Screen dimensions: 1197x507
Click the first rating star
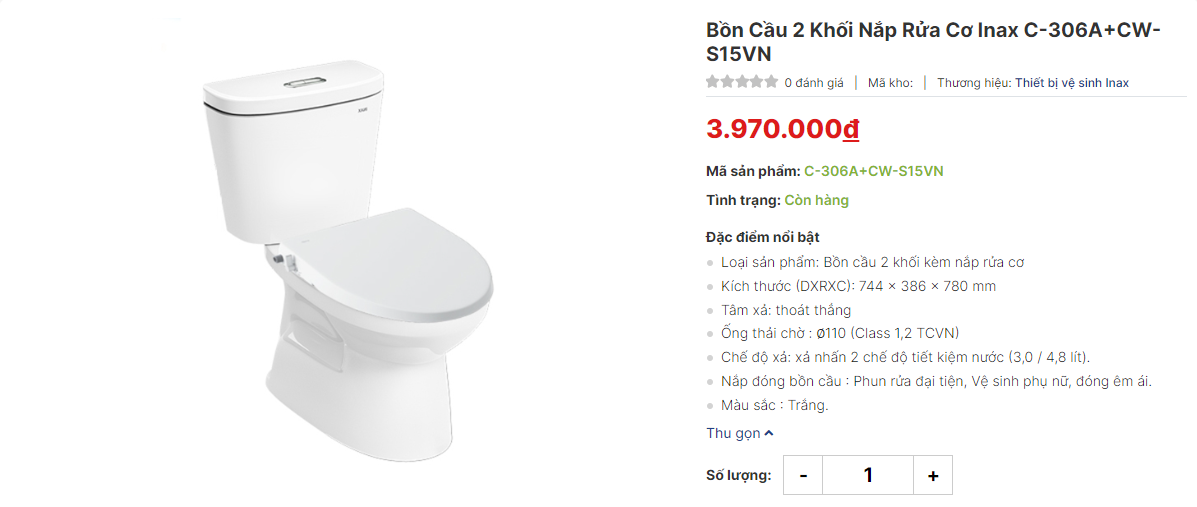point(713,83)
